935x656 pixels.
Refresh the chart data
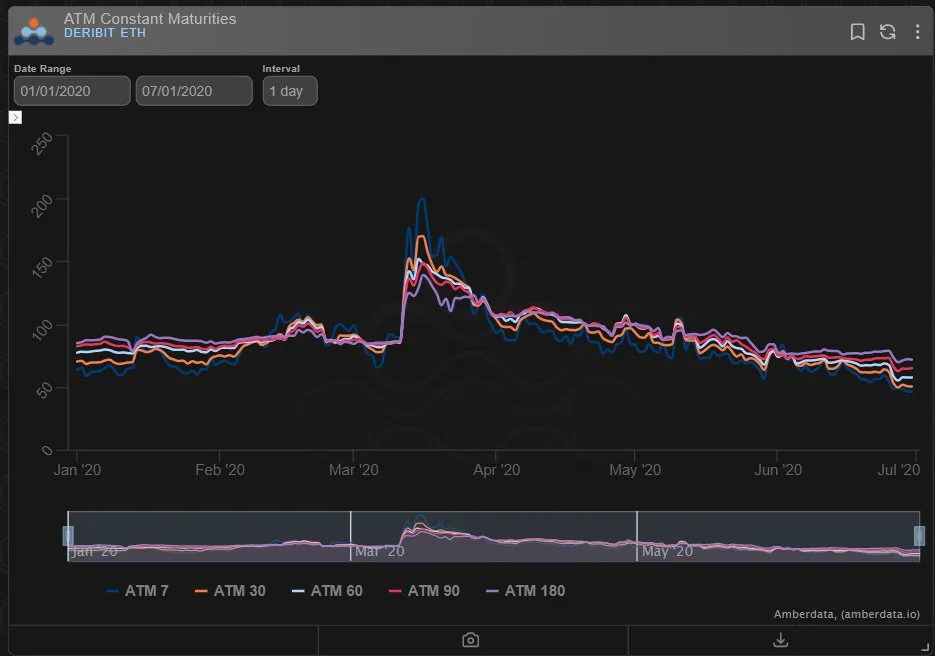[x=888, y=32]
